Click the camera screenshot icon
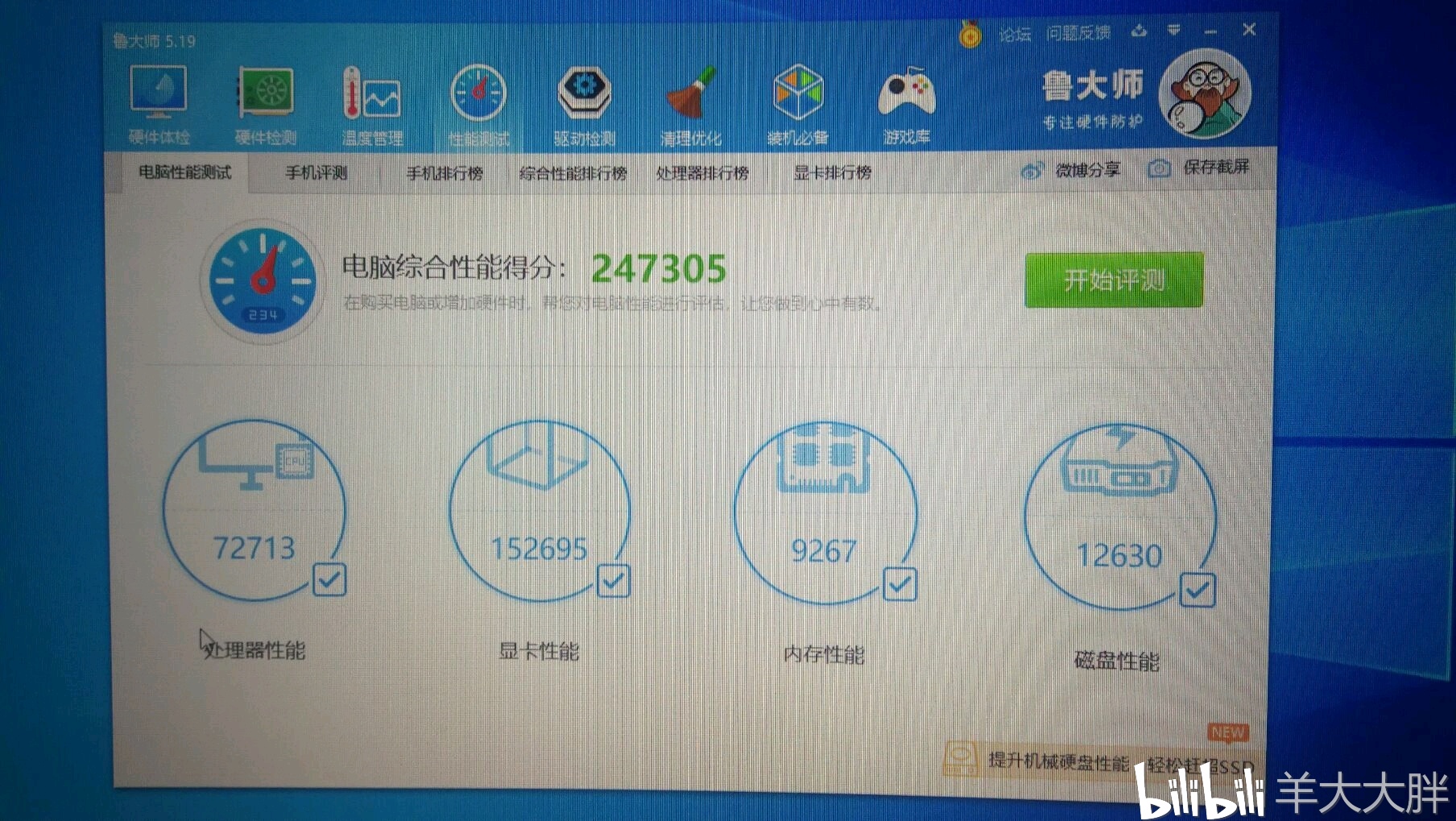The height and width of the screenshot is (821, 1456). (1160, 168)
